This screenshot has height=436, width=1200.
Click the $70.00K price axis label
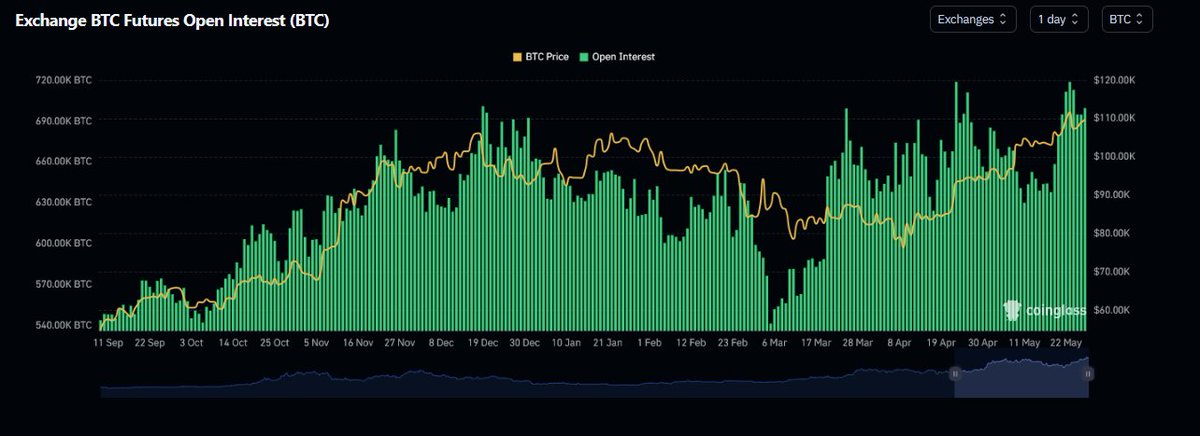(1111, 272)
